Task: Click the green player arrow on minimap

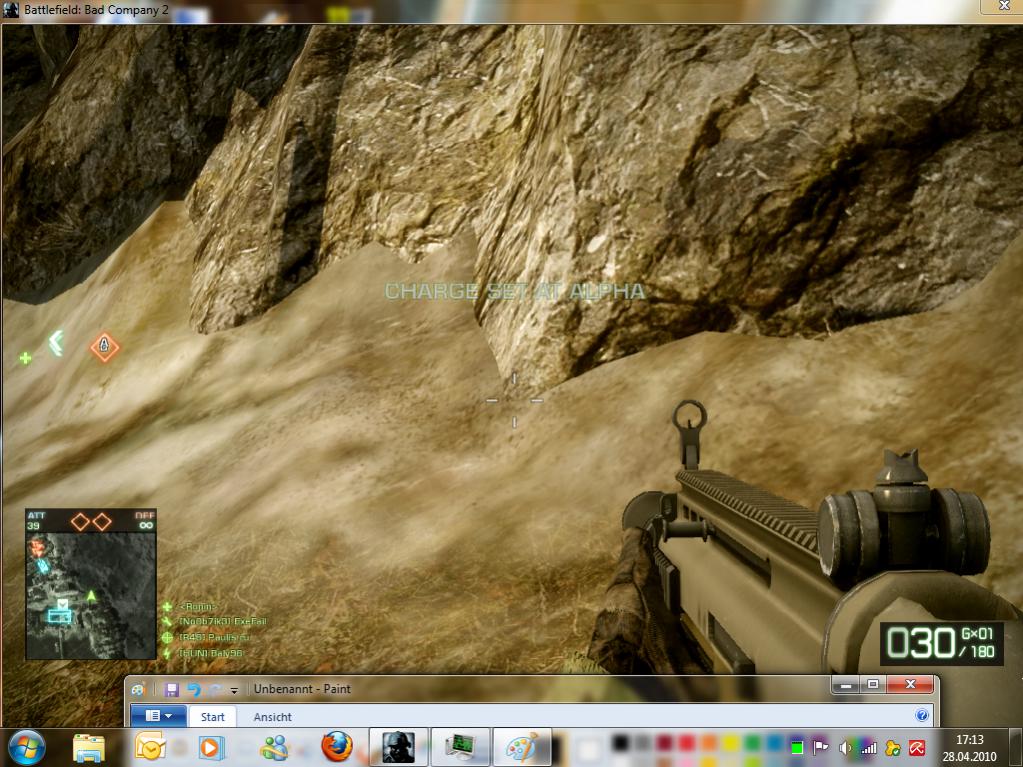Action: click(x=91, y=596)
